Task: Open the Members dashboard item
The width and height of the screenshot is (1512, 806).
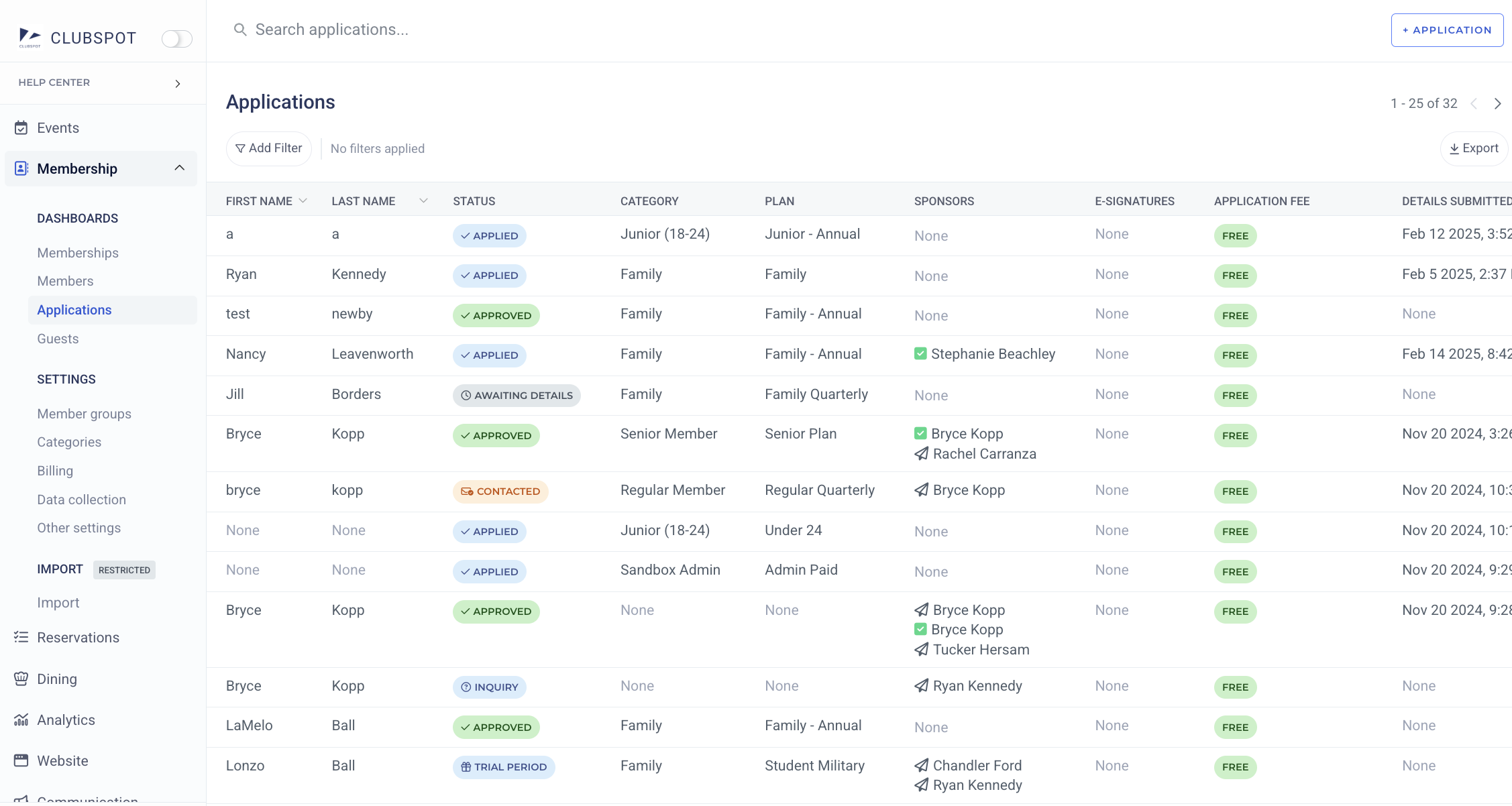Action: click(x=65, y=281)
